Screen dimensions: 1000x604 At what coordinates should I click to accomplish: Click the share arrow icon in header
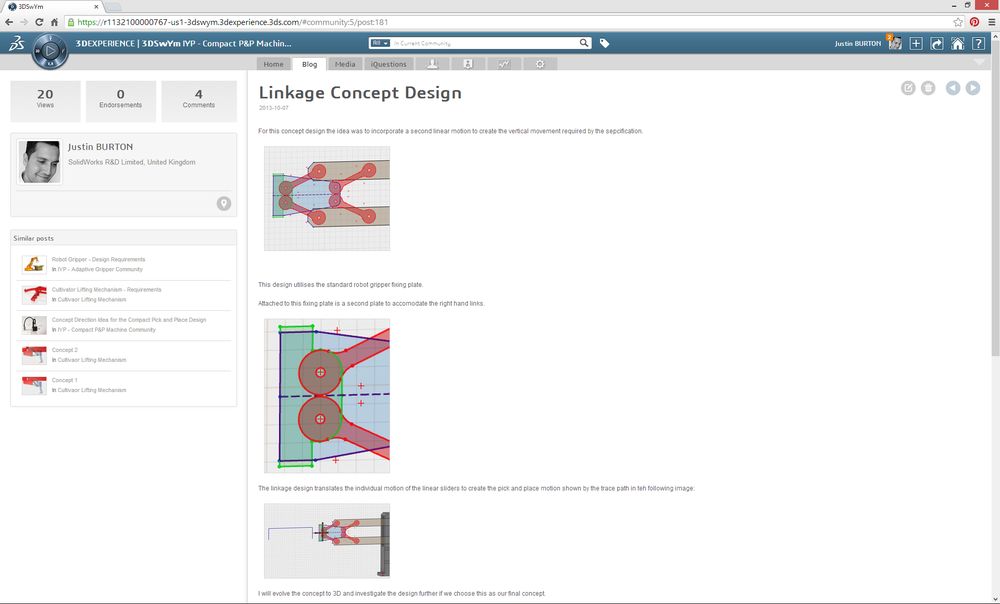pos(937,44)
